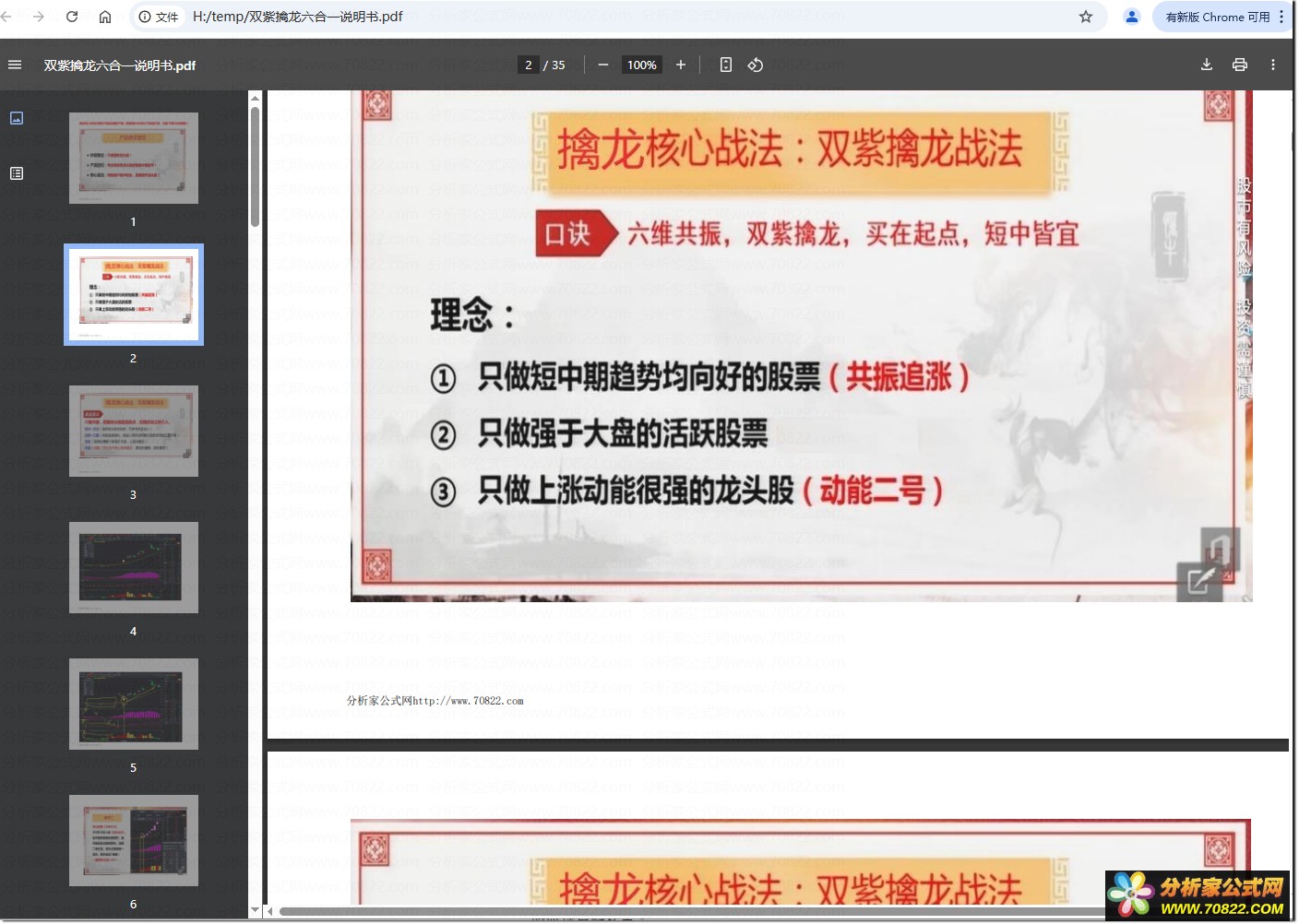The image size is (1299, 924).
Task: Select page 6 thumbnail
Action: (x=134, y=840)
